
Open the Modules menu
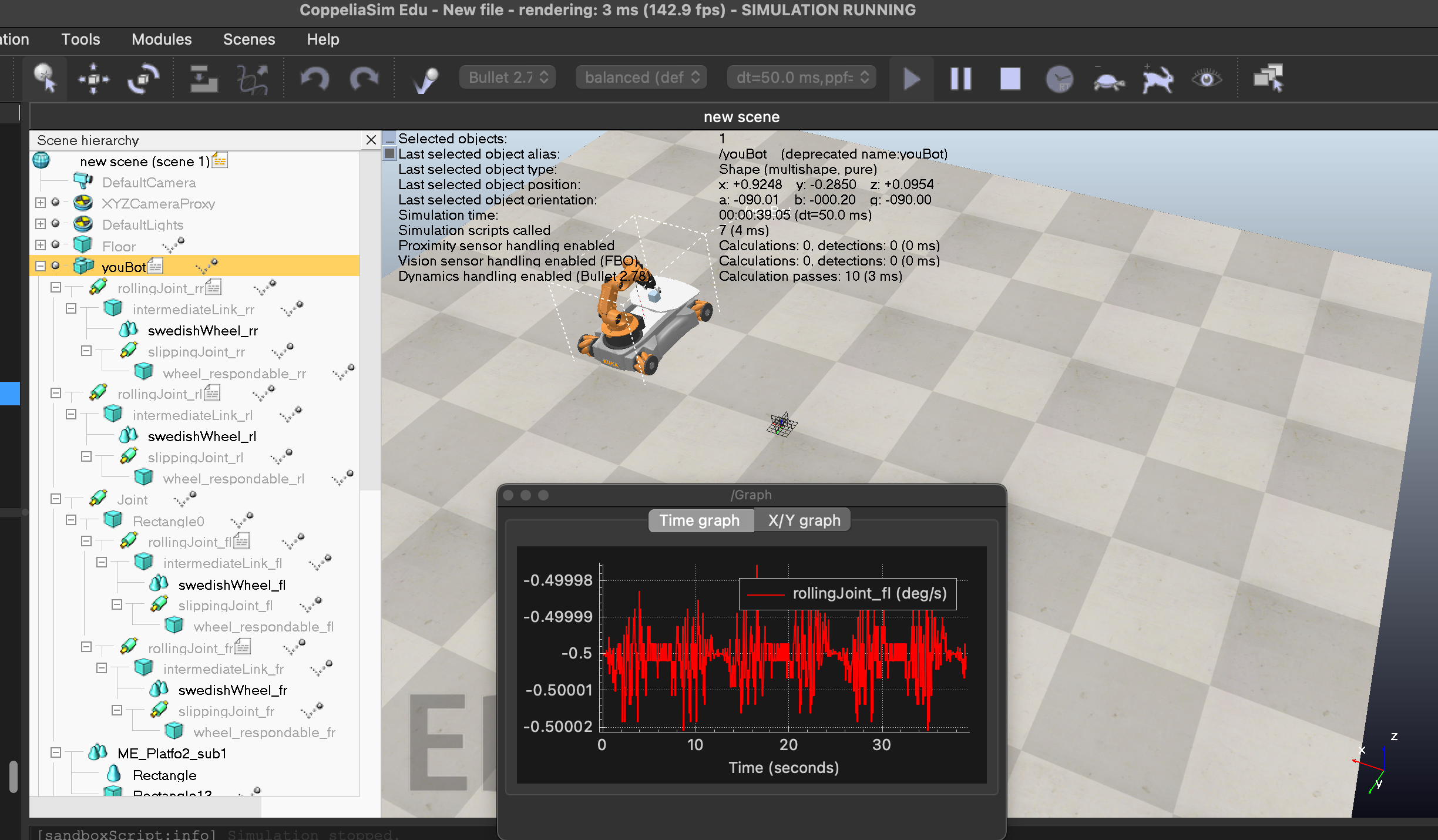click(162, 39)
